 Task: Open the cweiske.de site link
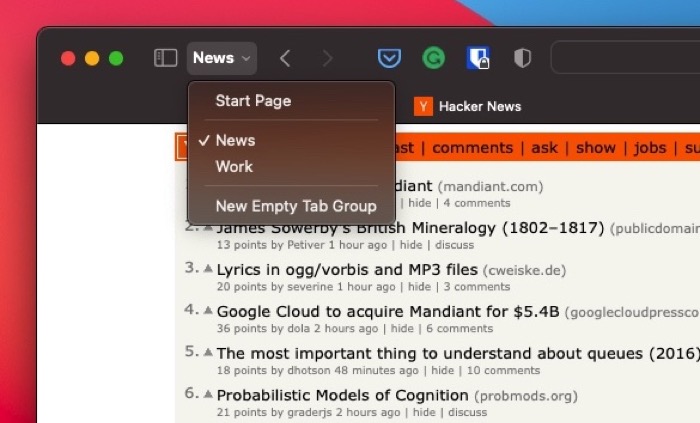pyautogui.click(x=525, y=270)
